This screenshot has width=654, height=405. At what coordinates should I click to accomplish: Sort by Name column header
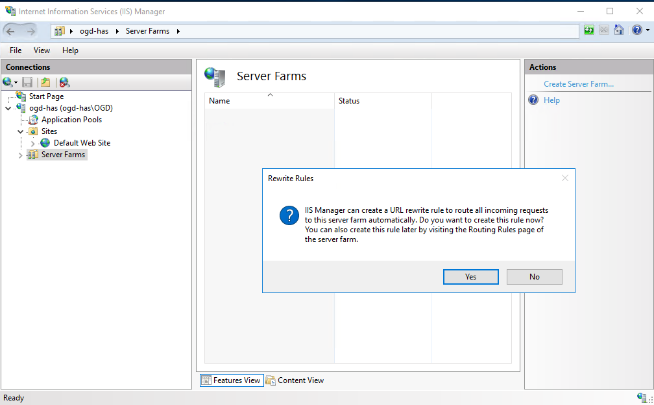click(x=269, y=101)
